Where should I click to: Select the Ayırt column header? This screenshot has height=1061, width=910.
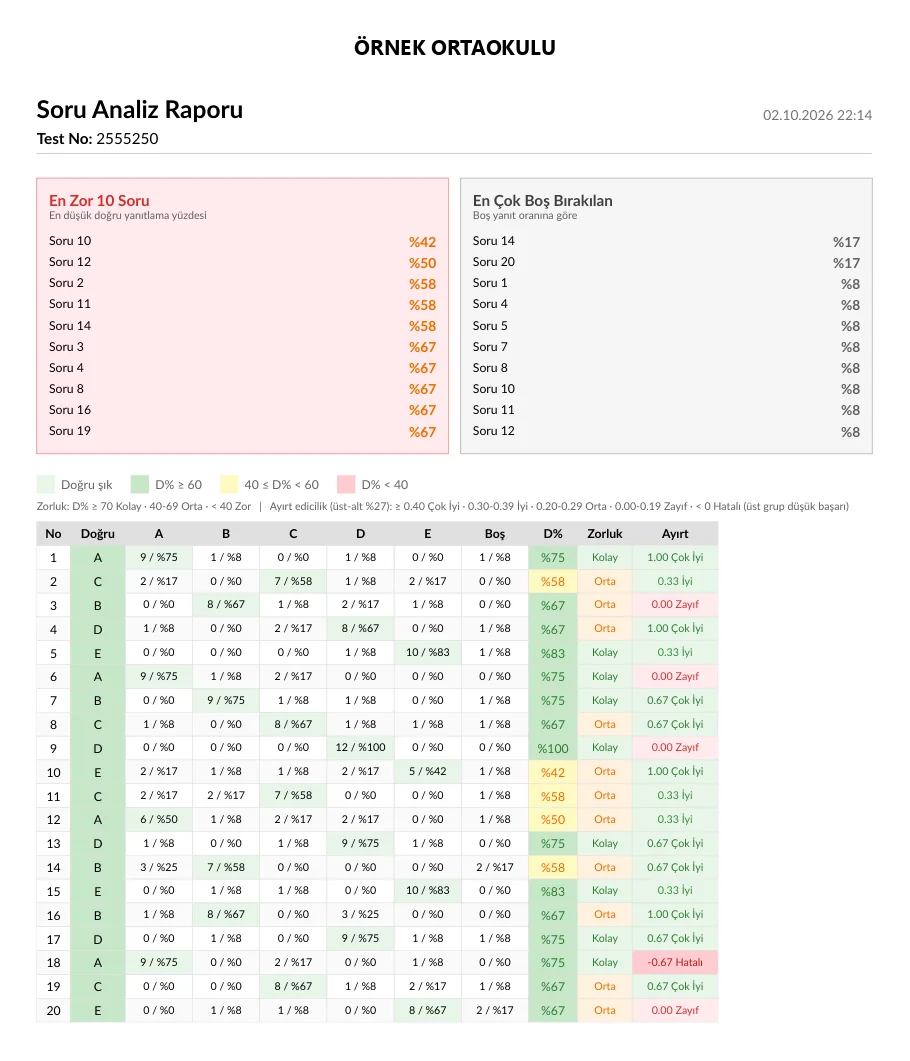tap(675, 534)
